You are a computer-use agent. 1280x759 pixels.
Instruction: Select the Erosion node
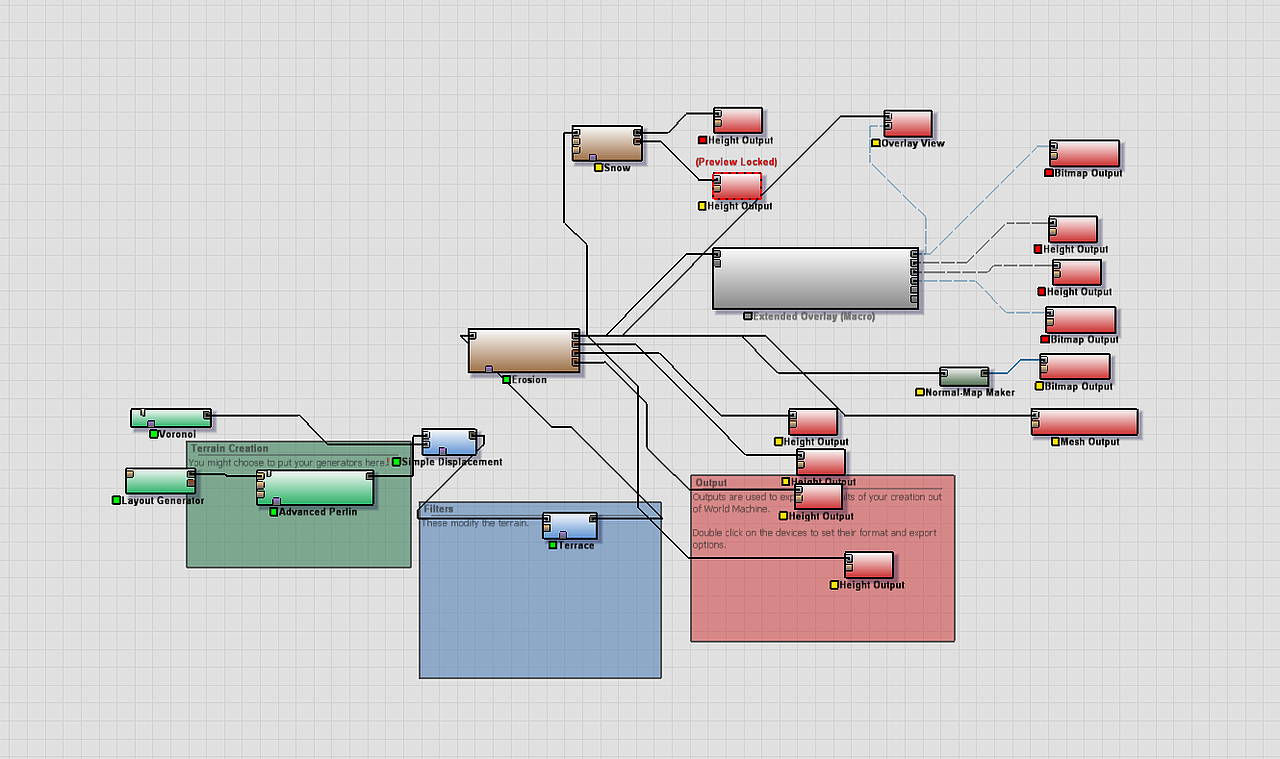click(x=524, y=351)
